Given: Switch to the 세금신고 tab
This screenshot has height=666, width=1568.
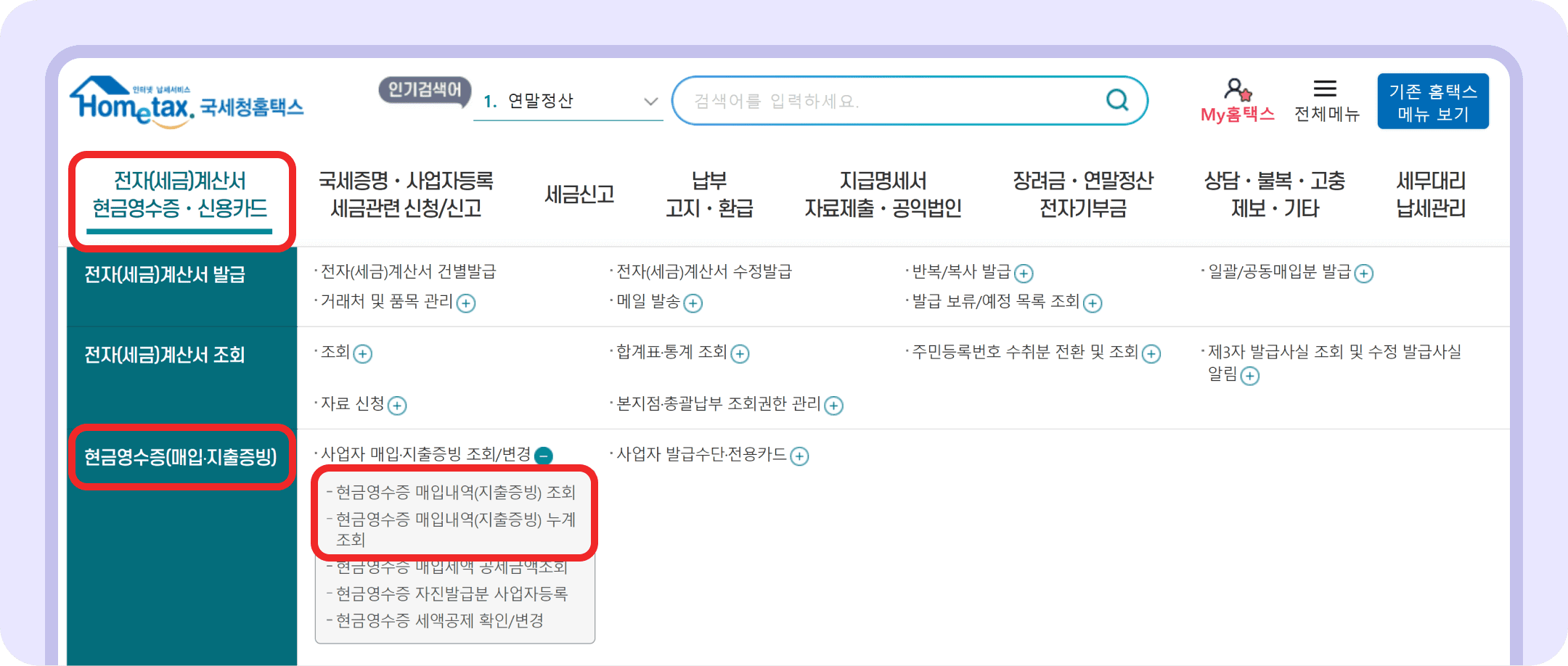Looking at the screenshot, I should coord(579,194).
